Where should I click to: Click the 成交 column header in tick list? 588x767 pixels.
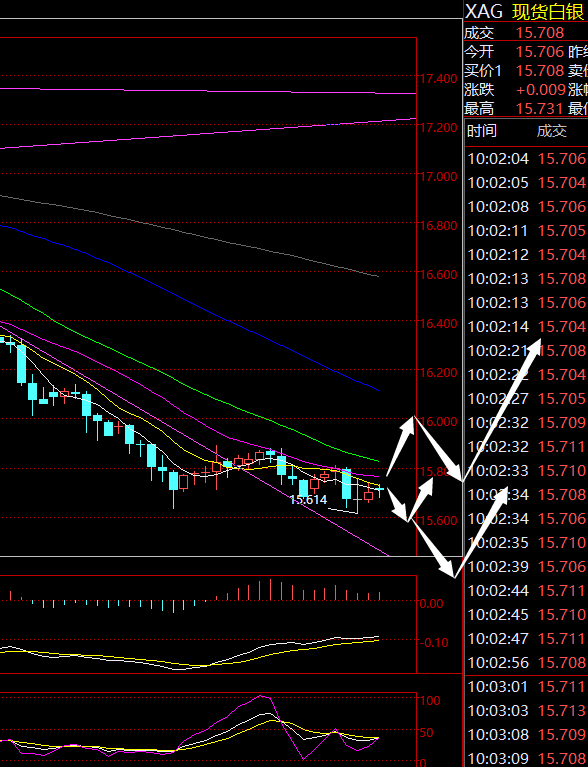(552, 131)
